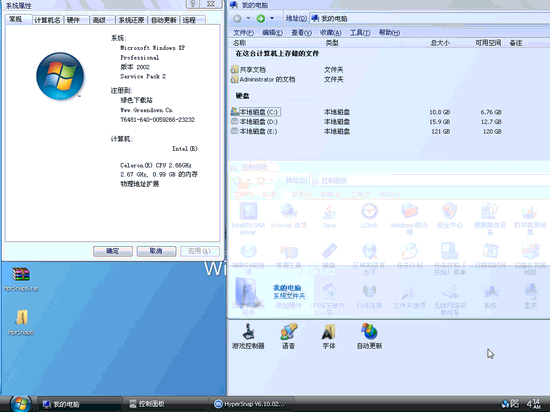550x412 pixels.
Task: Switch to the 自动更新 tab in 系统属性
Action: coord(163,20)
